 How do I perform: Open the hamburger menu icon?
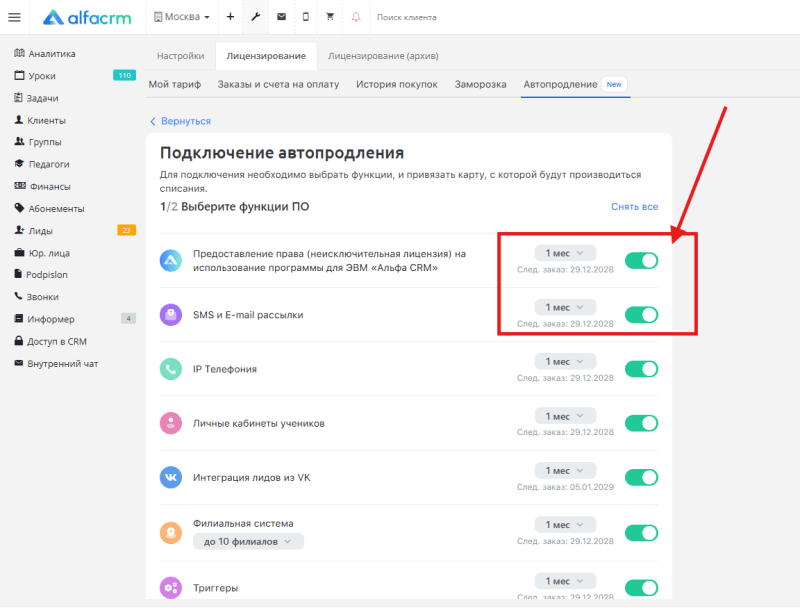(x=14, y=17)
